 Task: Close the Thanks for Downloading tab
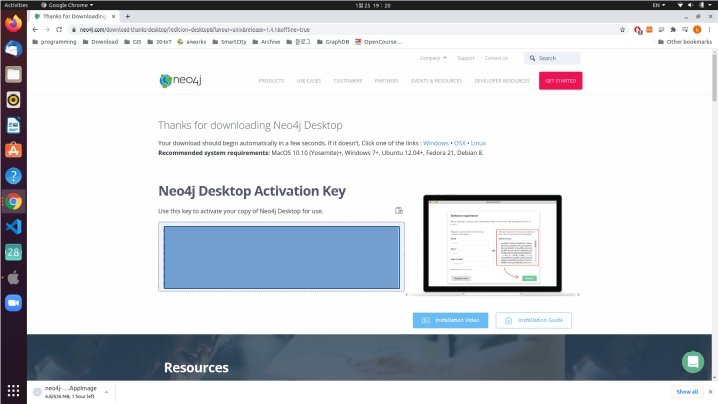[x=114, y=16]
